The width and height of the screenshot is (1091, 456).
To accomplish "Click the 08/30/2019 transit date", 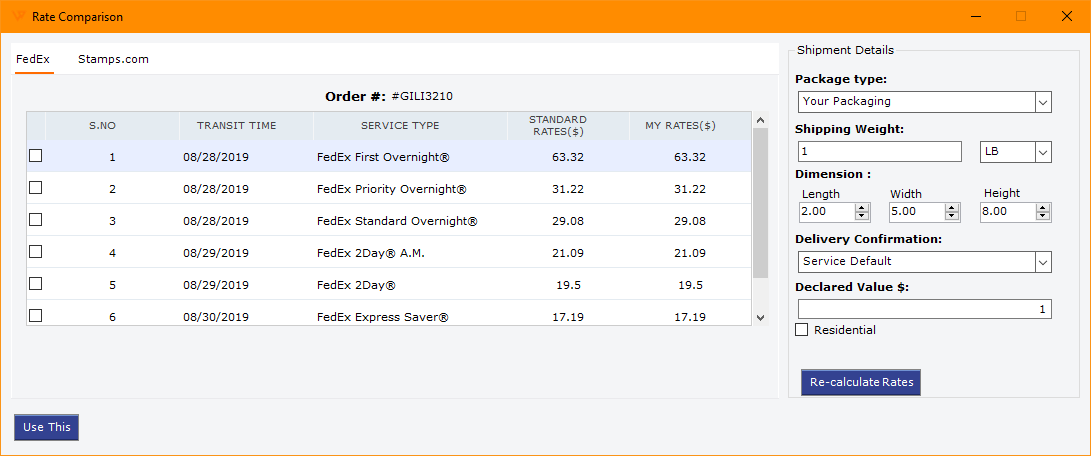I will [216, 317].
